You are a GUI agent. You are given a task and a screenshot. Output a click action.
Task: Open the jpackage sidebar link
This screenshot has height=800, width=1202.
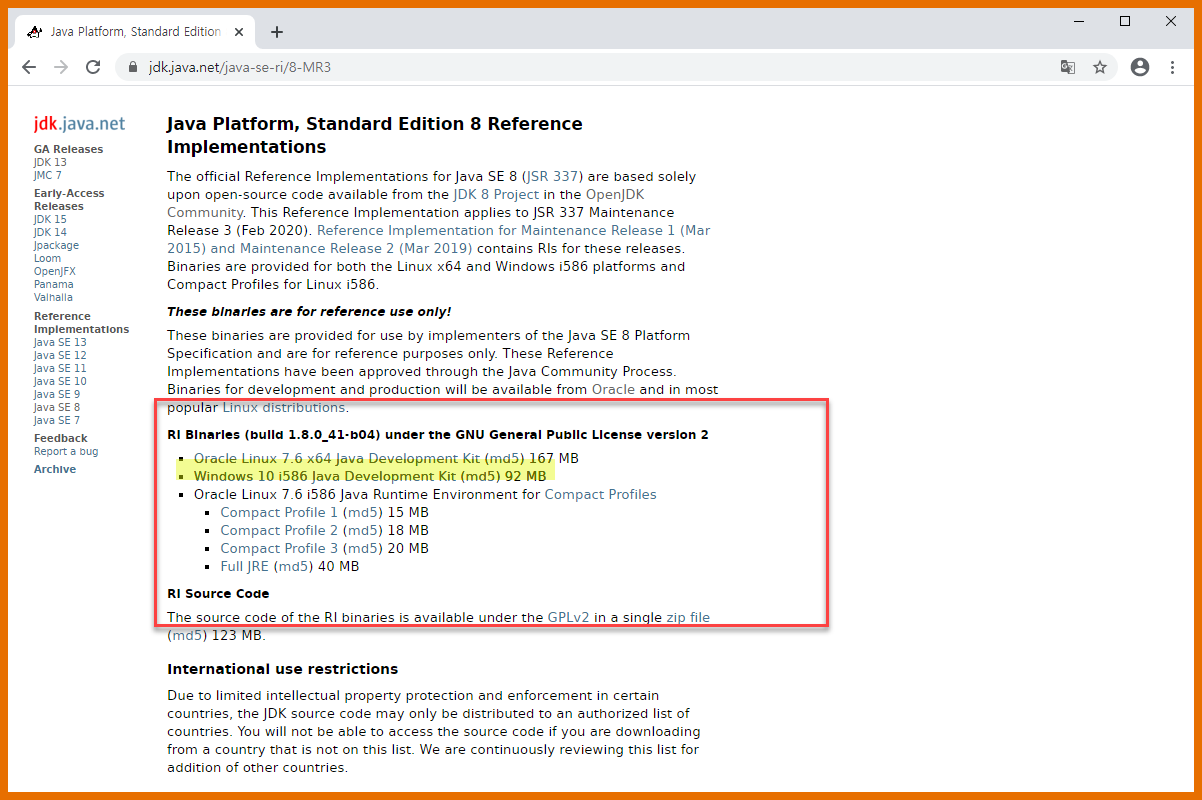tap(56, 245)
